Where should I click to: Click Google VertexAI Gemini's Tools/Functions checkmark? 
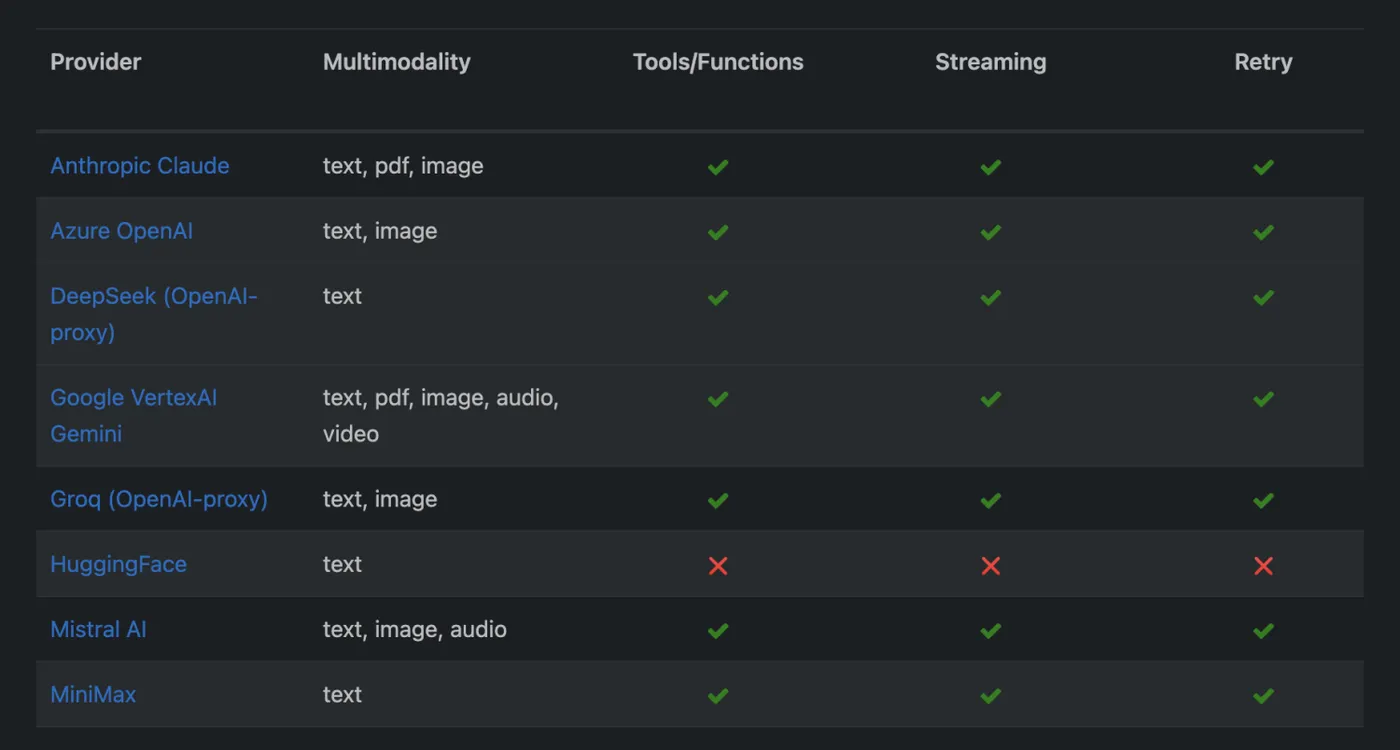pyautogui.click(x=718, y=399)
